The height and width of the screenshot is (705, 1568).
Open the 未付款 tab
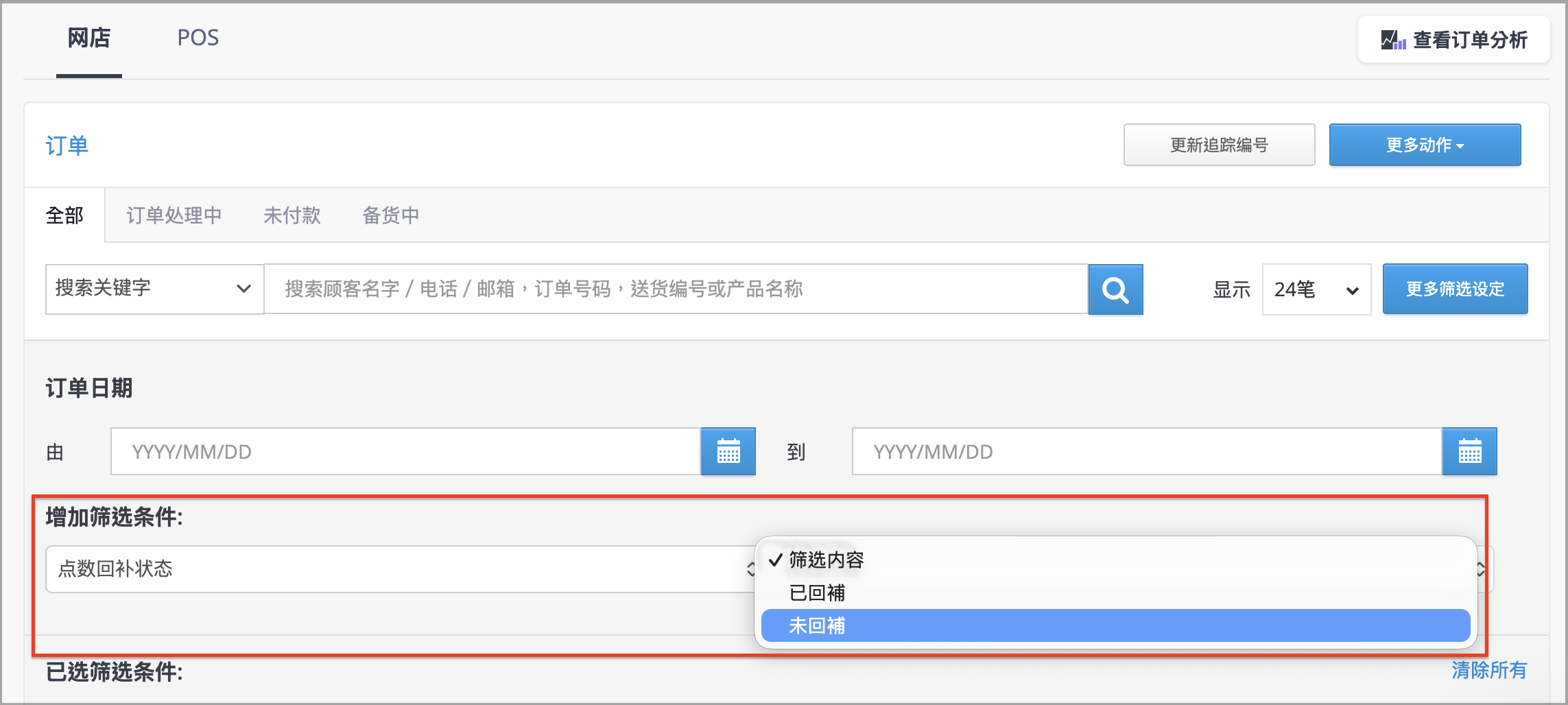[292, 215]
